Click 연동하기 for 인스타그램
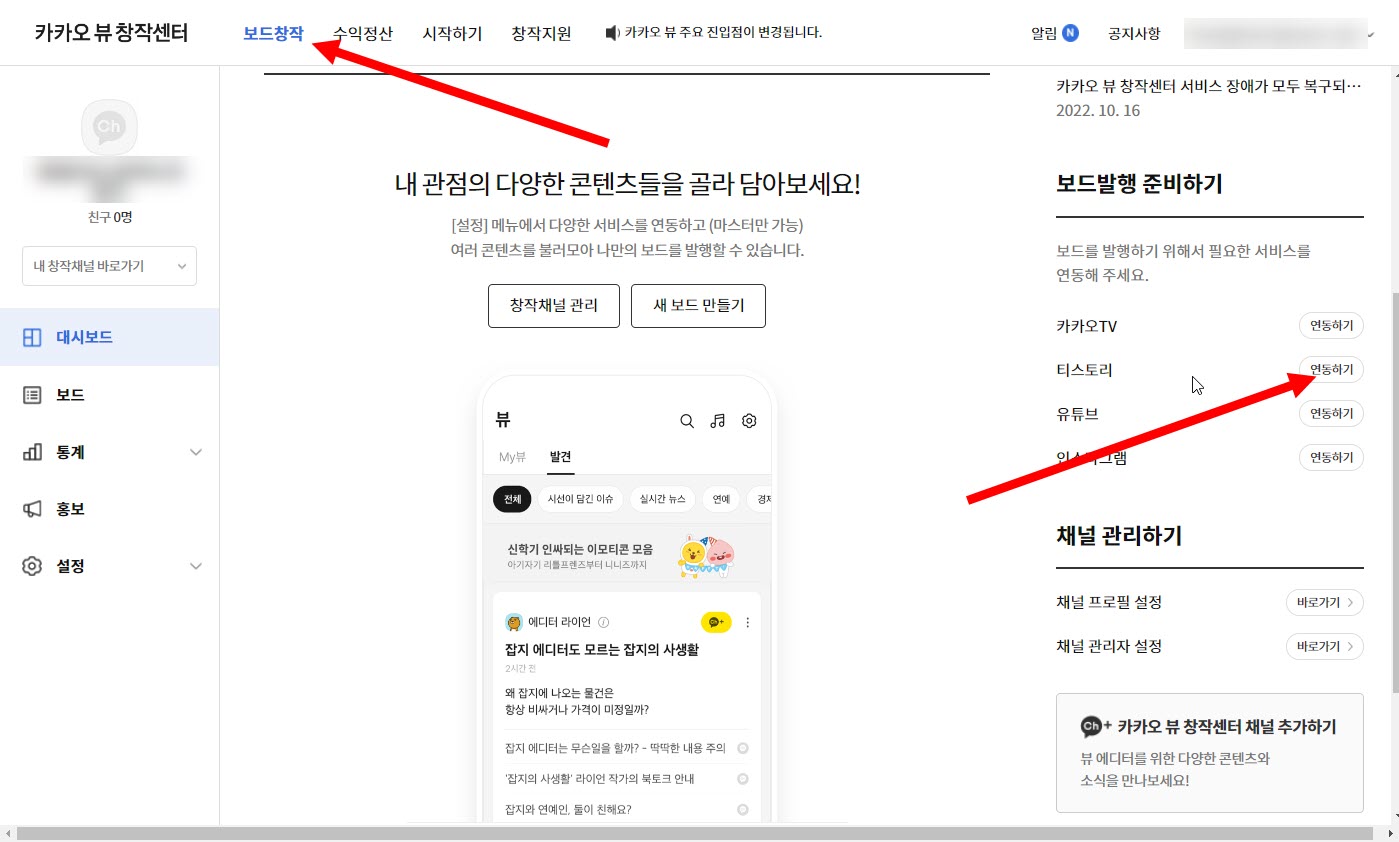This screenshot has height=842, width=1399. click(x=1331, y=458)
